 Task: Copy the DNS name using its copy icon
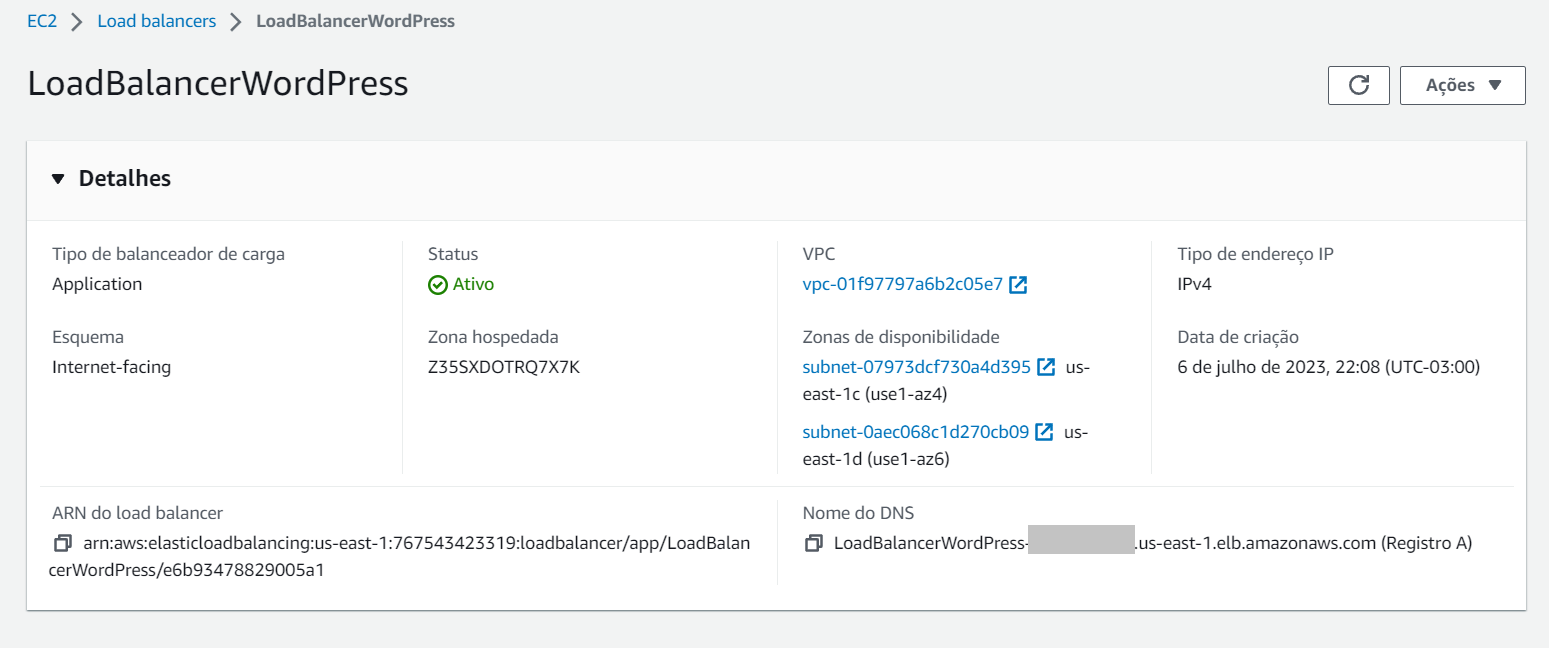tap(814, 543)
